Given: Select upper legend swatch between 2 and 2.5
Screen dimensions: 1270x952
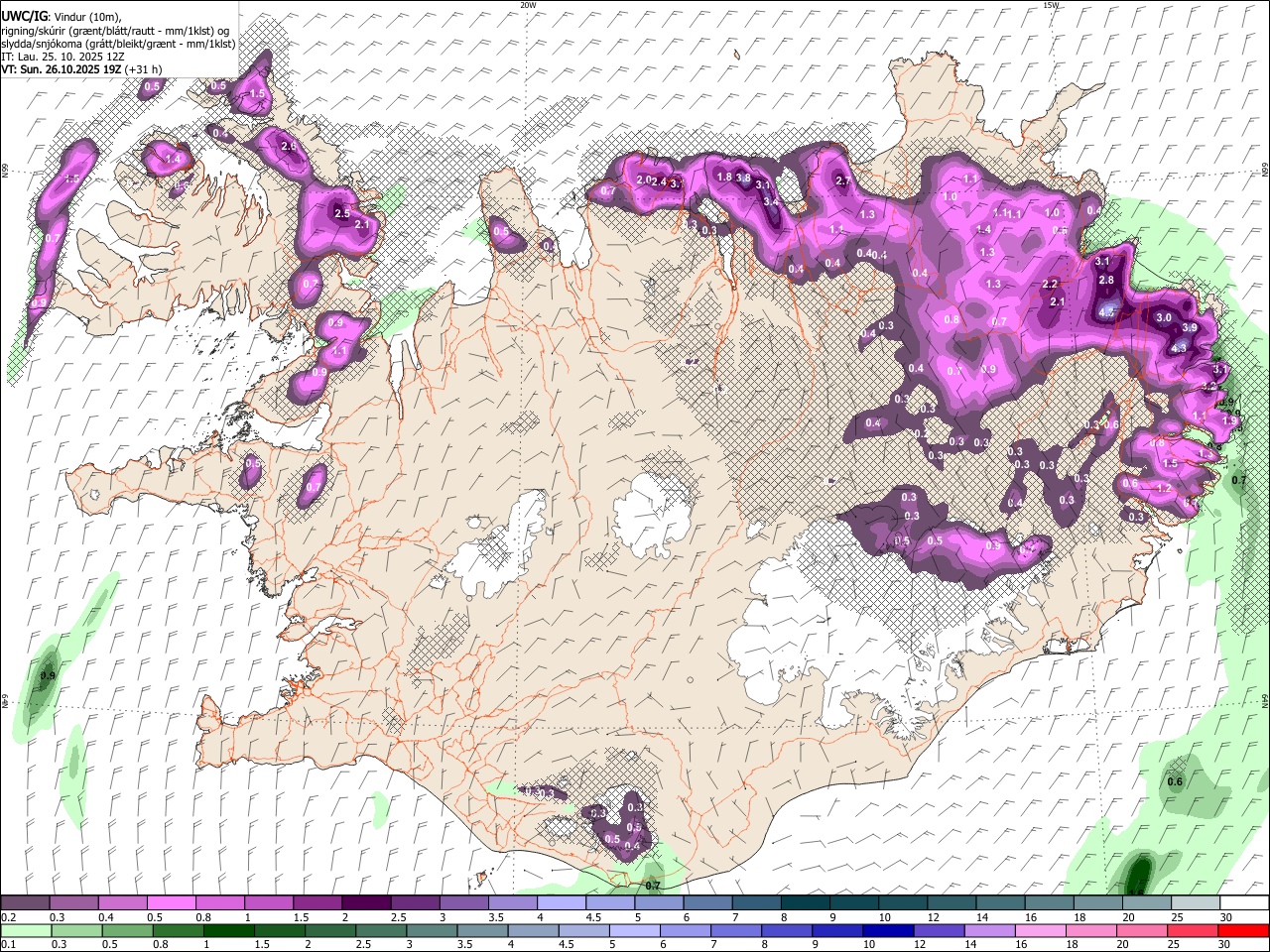Looking at the screenshot, I should [365, 903].
